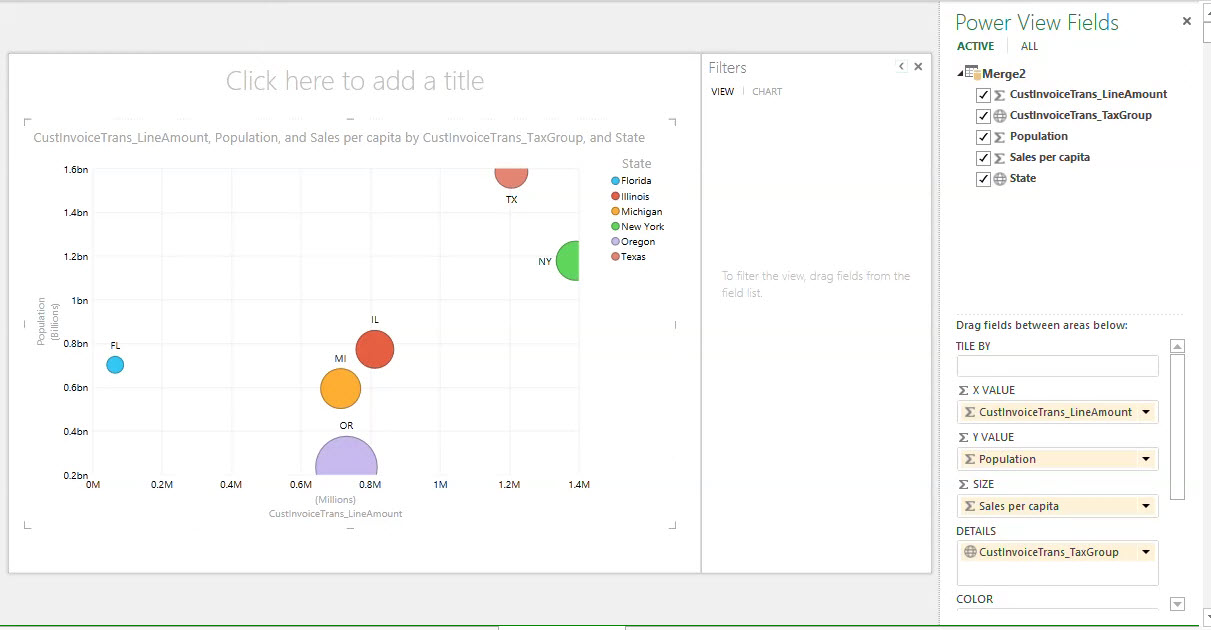1211x630 pixels.
Task: Collapse the Filters pane with the chevron icon
Action: tap(901, 67)
